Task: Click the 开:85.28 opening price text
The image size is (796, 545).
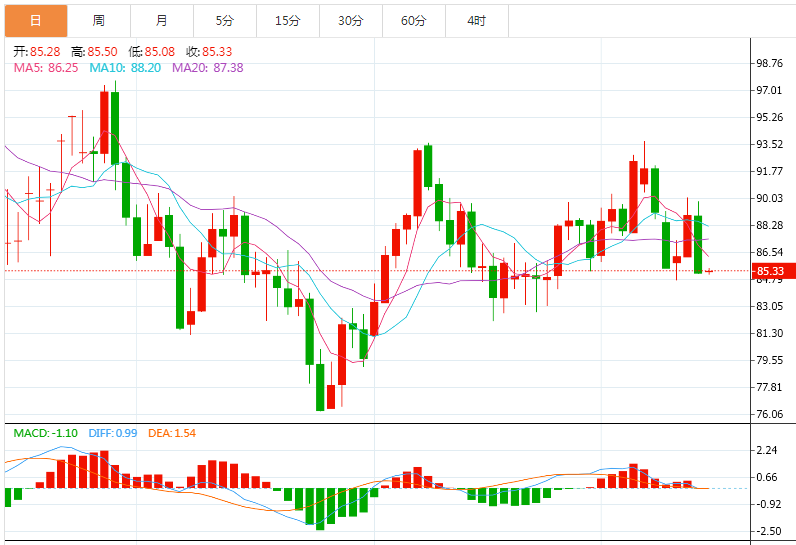Action: [37, 52]
